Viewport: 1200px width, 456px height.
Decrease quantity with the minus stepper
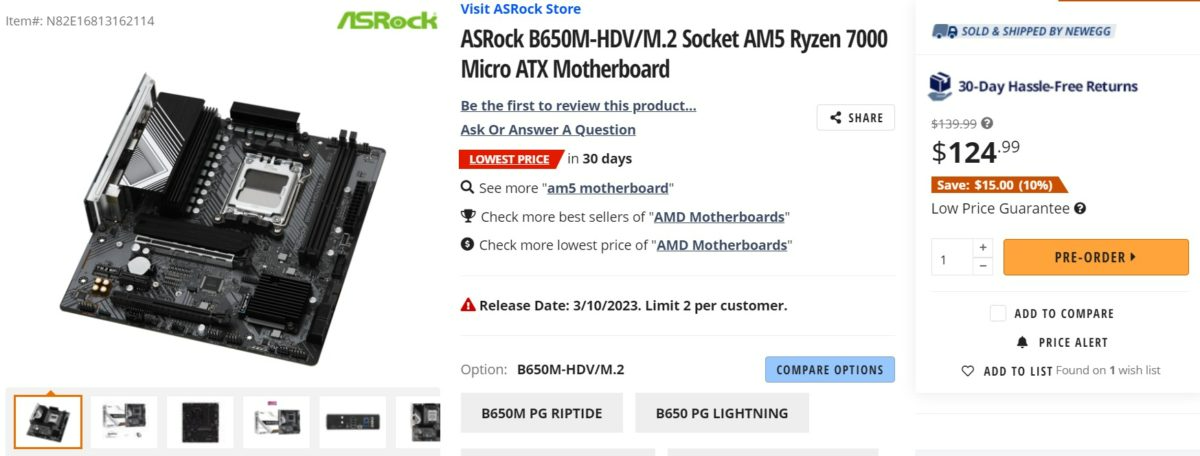pyautogui.click(x=982, y=266)
